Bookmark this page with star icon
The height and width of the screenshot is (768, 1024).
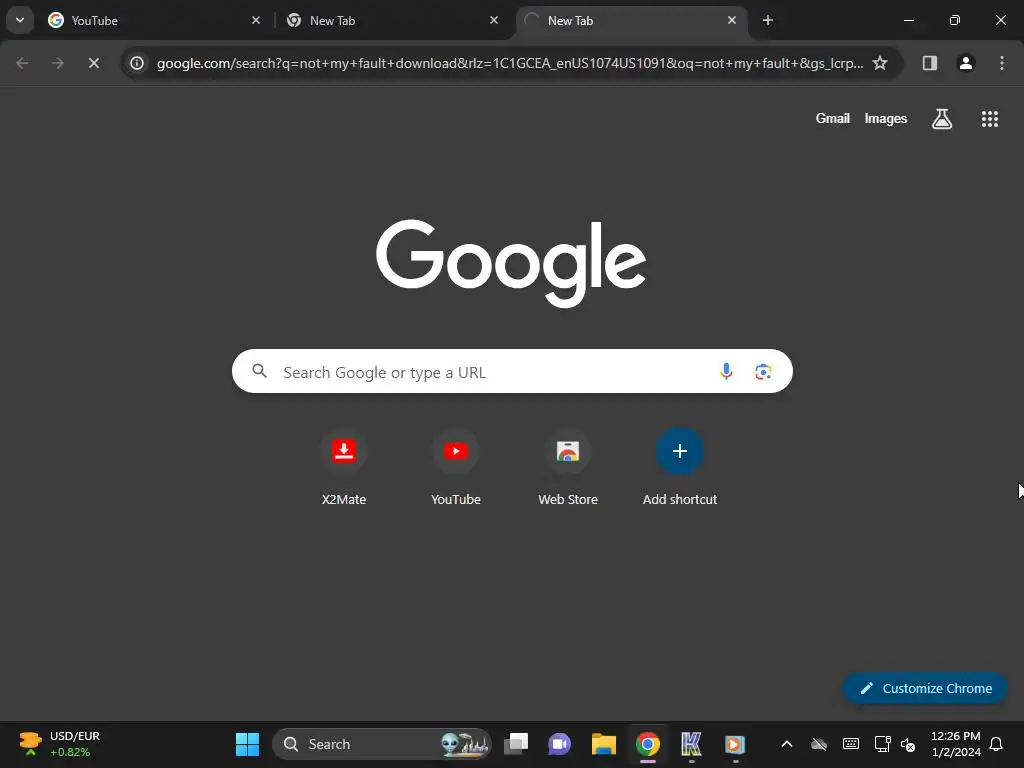[x=880, y=63]
